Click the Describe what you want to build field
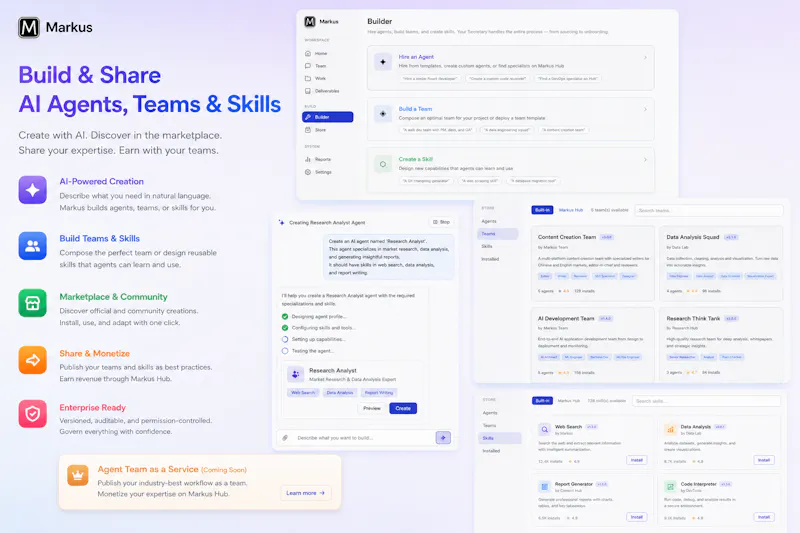The width and height of the screenshot is (800, 533). (x=364, y=438)
